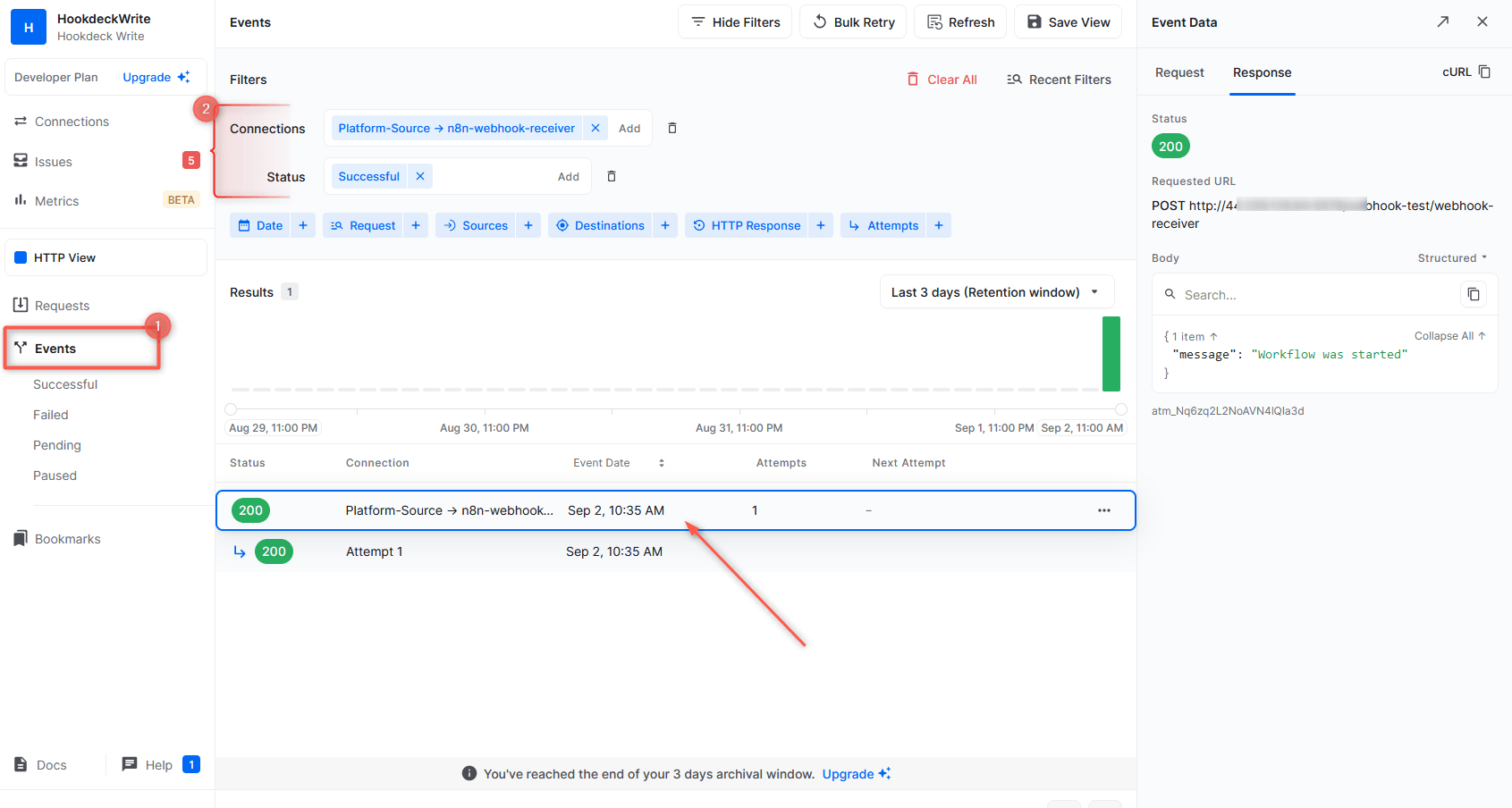Toggle HTTP View in sidebar
This screenshot has width=1512, height=808.
106,258
